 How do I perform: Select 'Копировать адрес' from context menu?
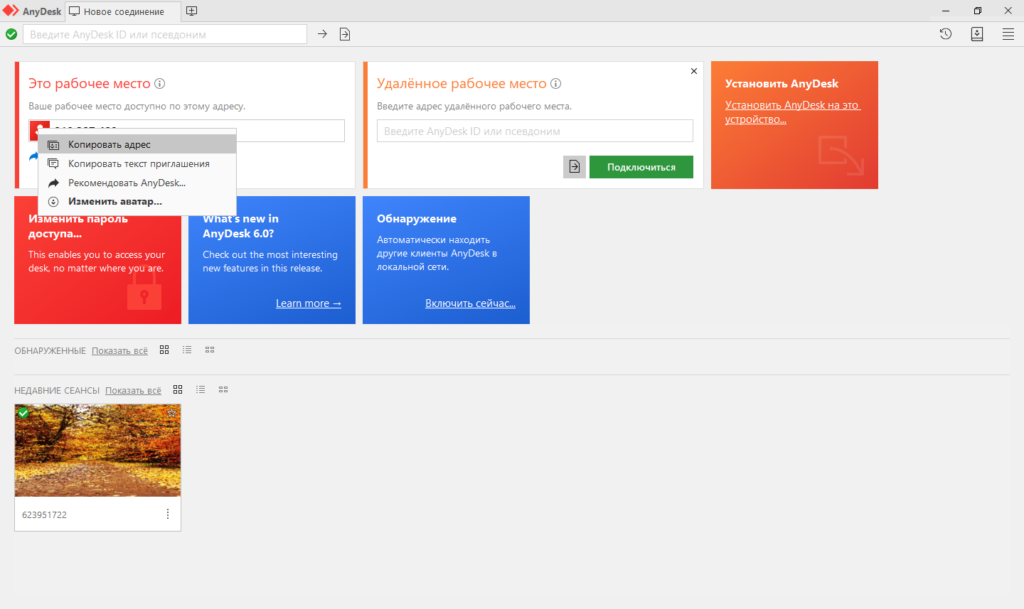[109, 145]
